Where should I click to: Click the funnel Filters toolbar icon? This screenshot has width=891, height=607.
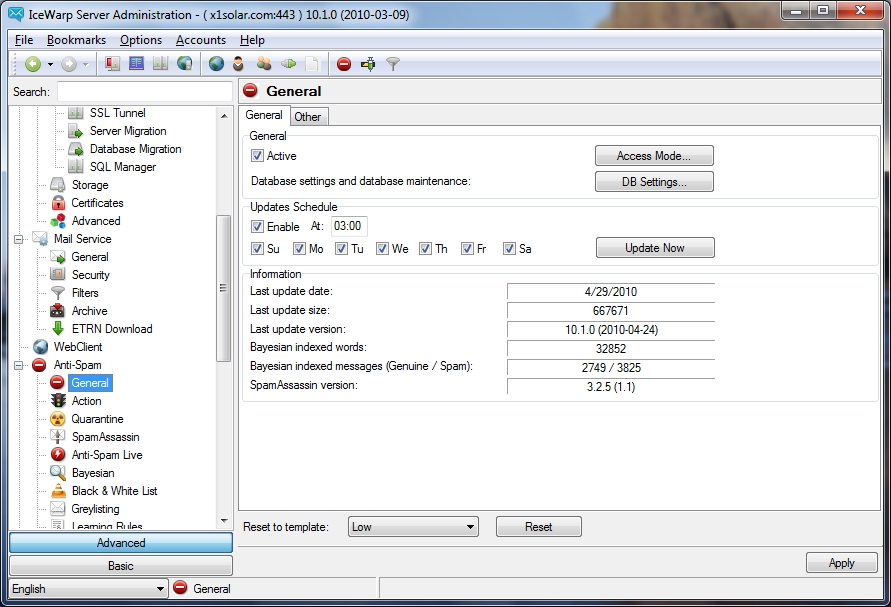393,64
